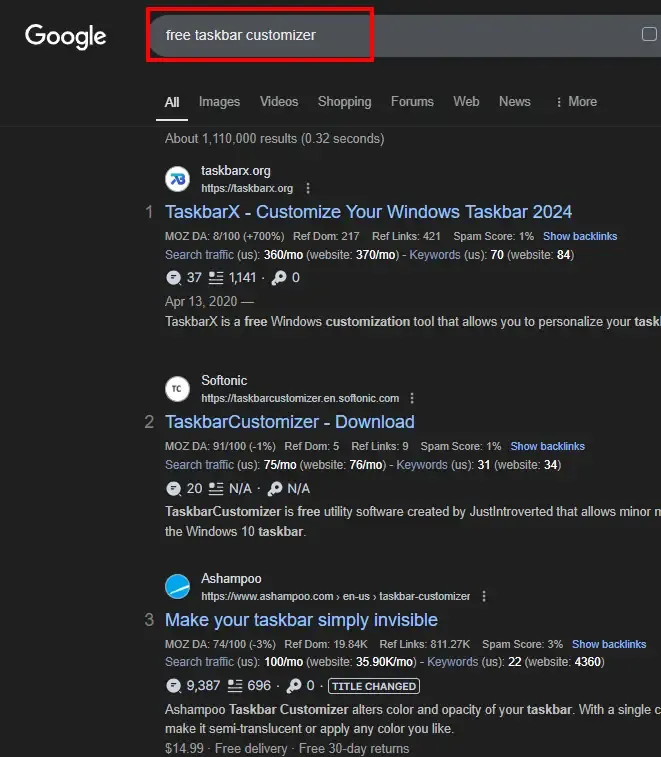Click the 'MOZ DA: 91/100 (-1%)' text
Screen dimensions: 661x757
[x=220, y=446]
